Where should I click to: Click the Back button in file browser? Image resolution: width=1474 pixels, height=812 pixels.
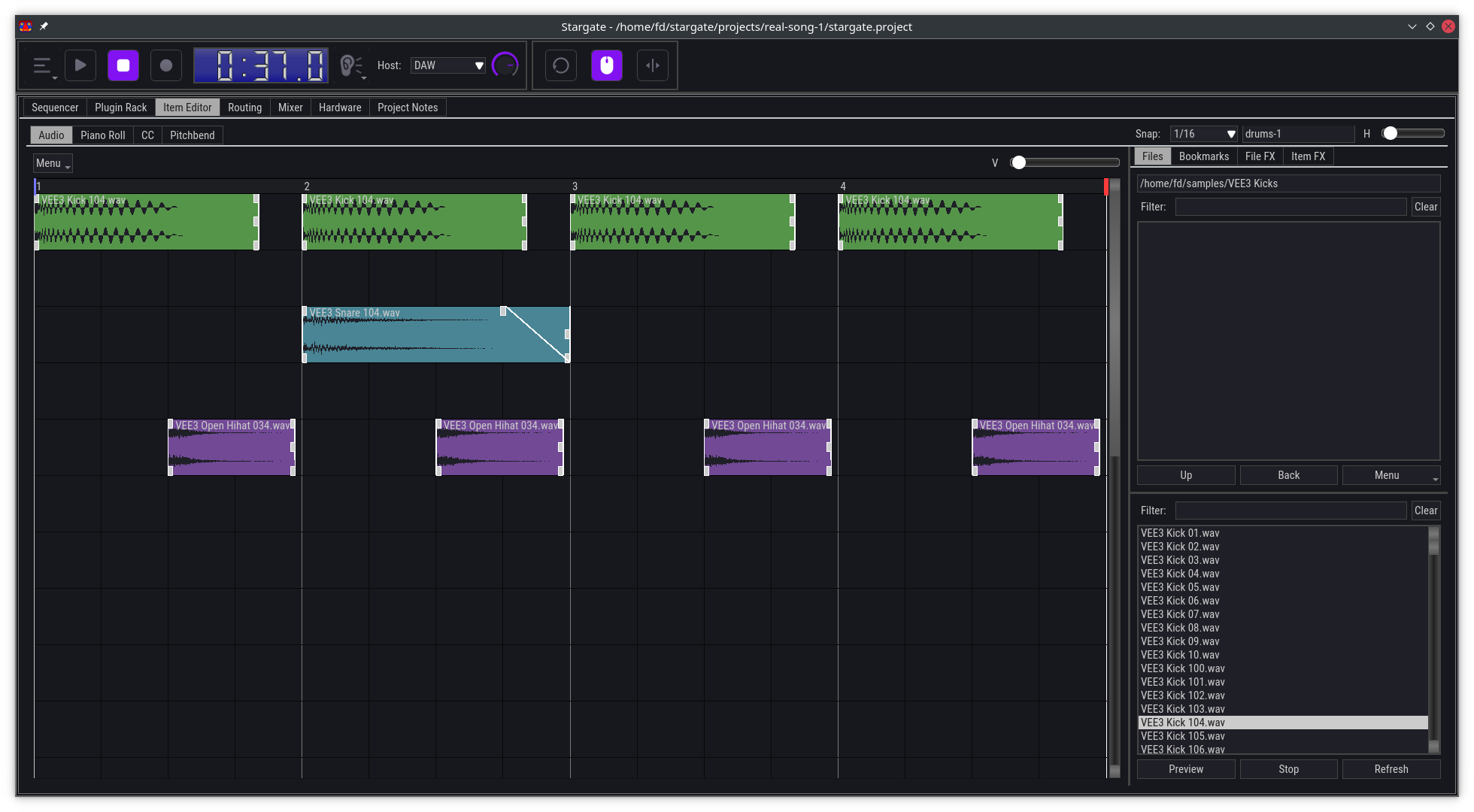point(1289,475)
